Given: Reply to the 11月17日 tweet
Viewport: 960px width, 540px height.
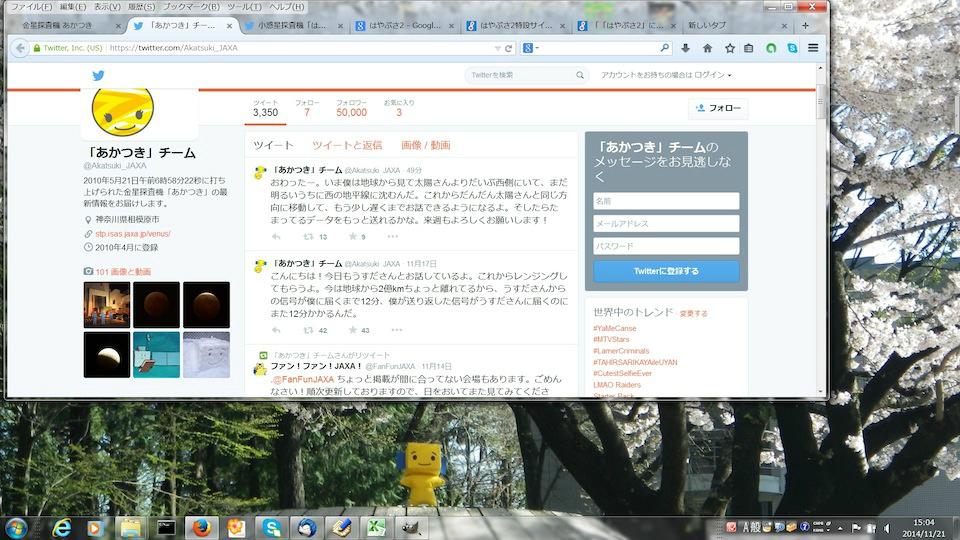Looking at the screenshot, I should (x=276, y=330).
